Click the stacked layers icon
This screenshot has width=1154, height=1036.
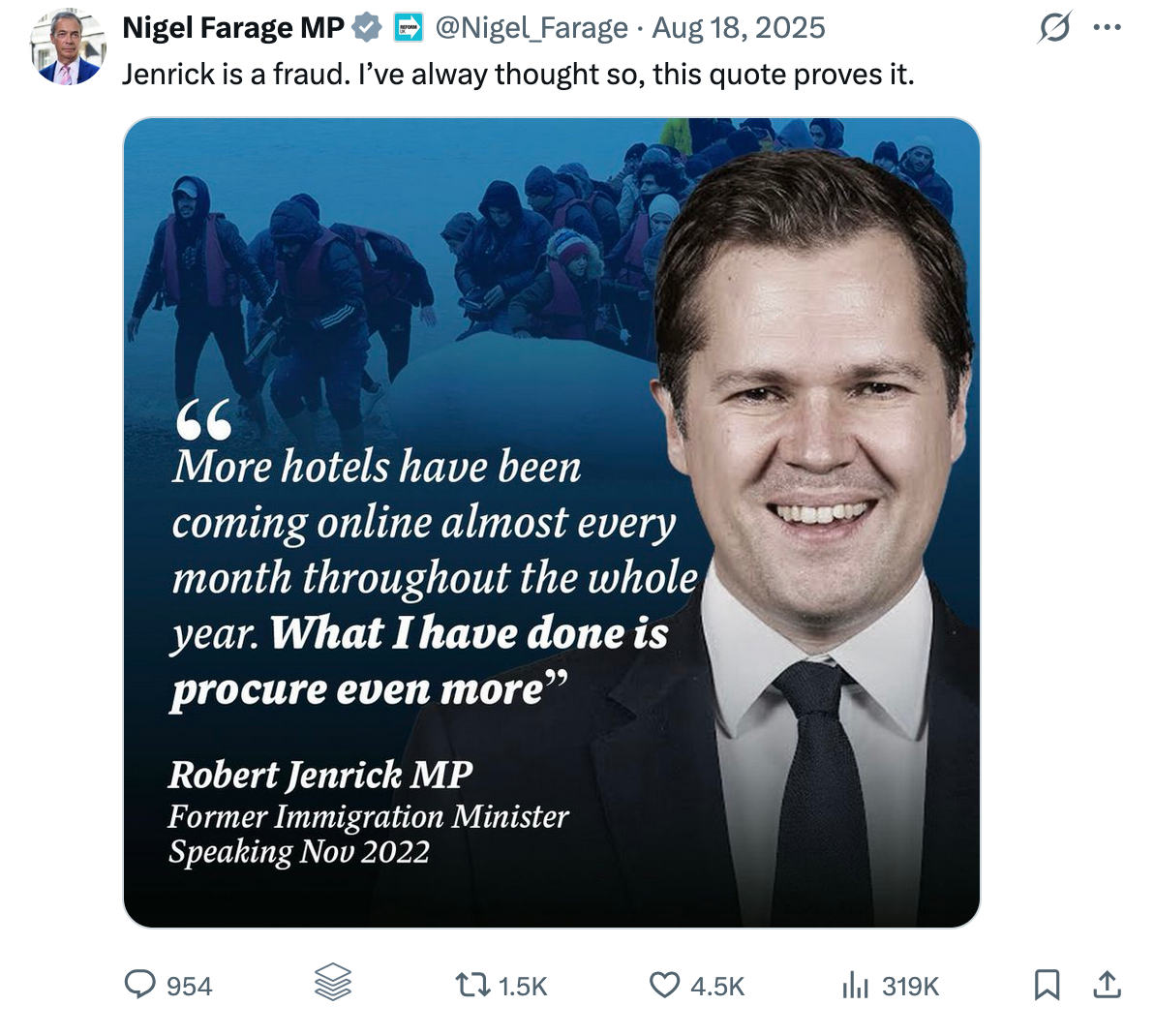pos(333,984)
